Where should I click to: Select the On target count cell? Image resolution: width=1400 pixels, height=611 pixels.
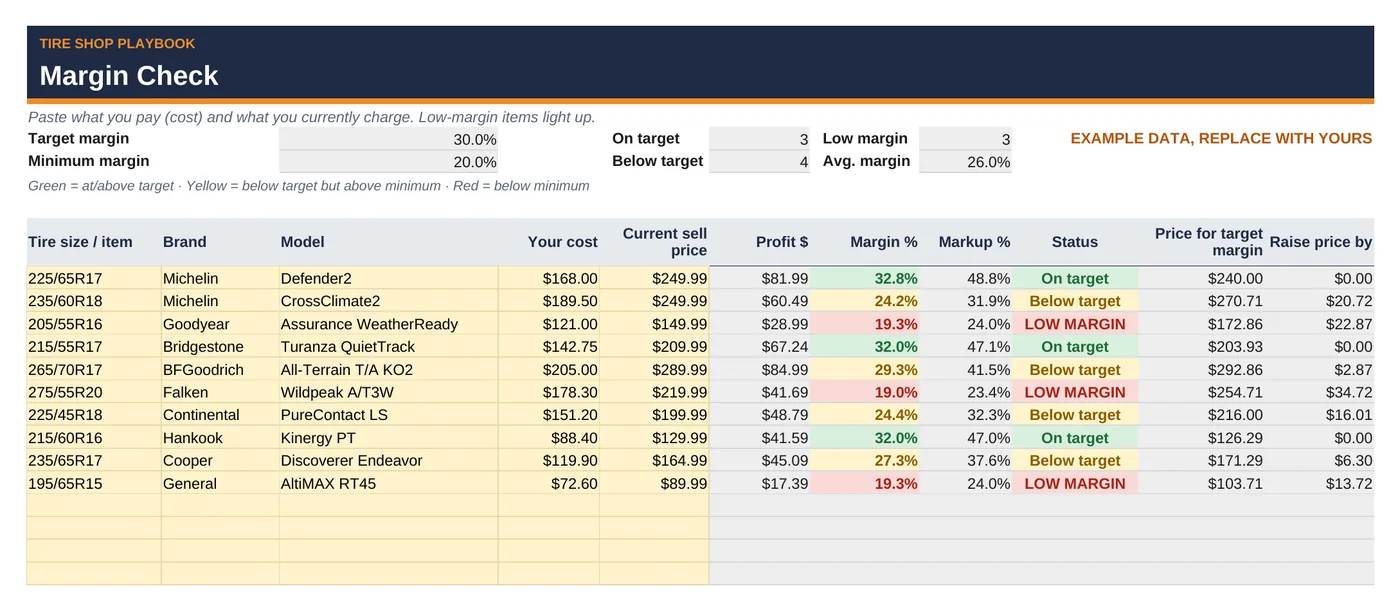click(759, 139)
